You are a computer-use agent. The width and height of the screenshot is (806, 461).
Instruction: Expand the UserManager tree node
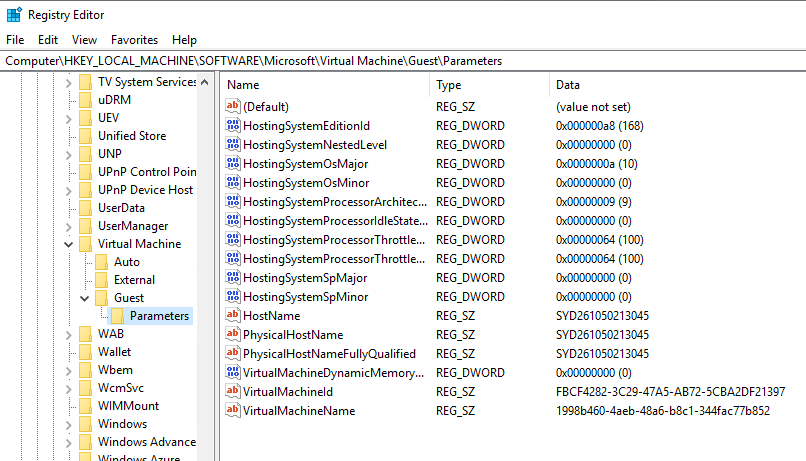coord(69,226)
